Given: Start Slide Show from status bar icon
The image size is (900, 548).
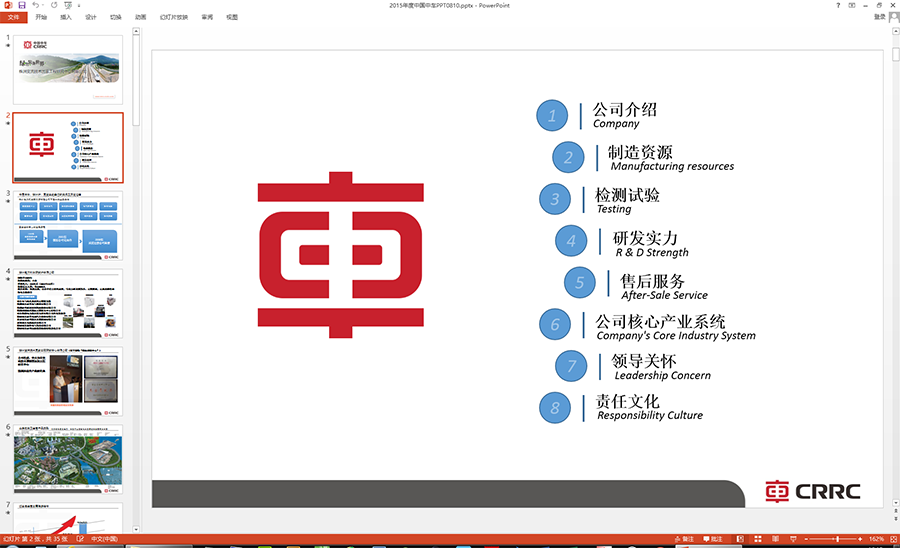Looking at the screenshot, I should [x=793, y=539].
